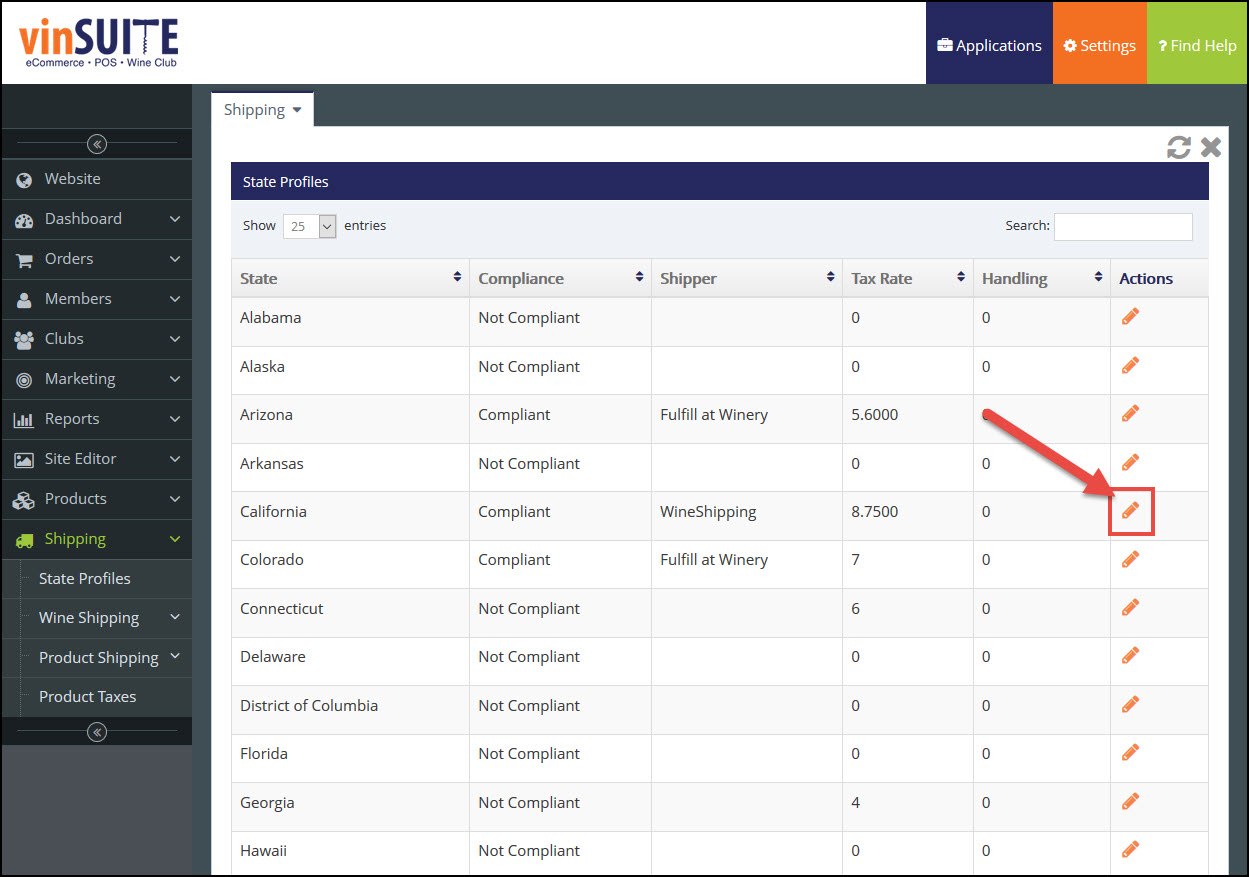Image resolution: width=1249 pixels, height=877 pixels.
Task: Expand the Reports sidebar menu
Action: click(x=96, y=419)
